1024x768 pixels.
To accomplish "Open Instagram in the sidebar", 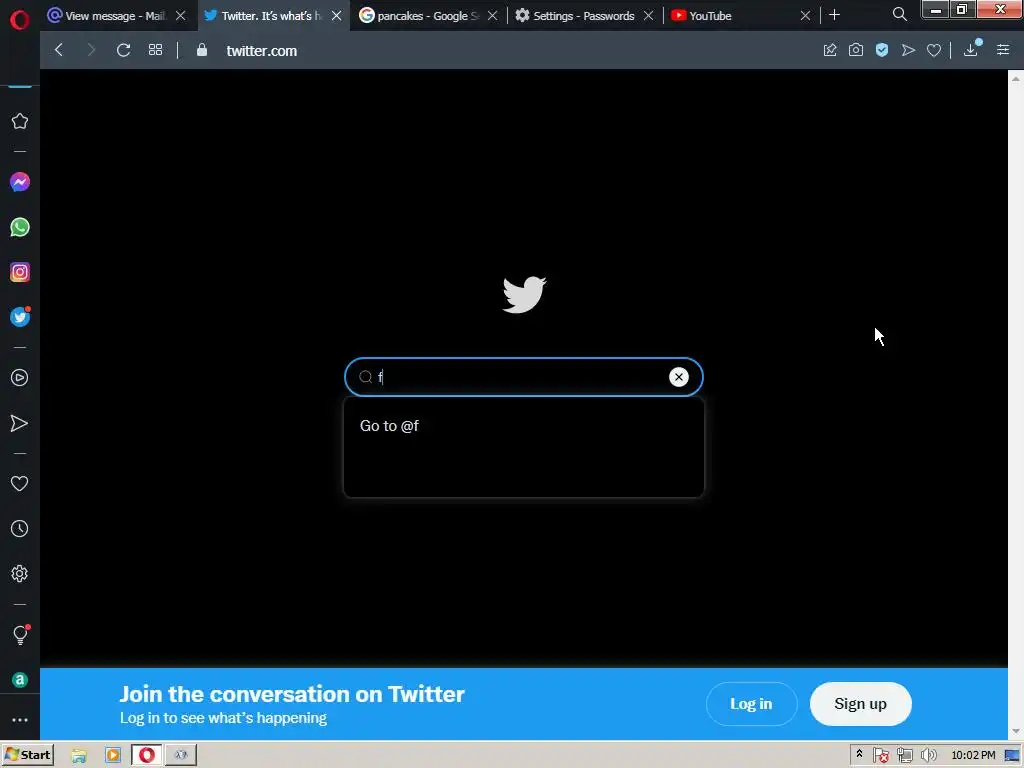I will pyautogui.click(x=20, y=272).
